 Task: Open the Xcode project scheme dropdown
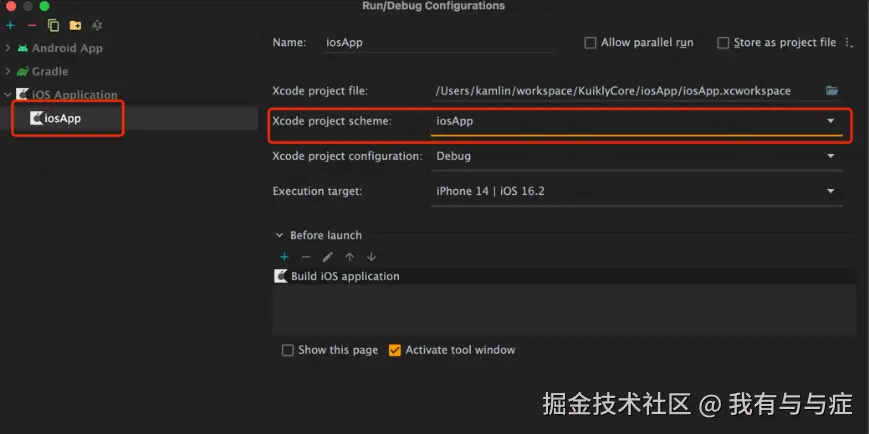[x=831, y=121]
